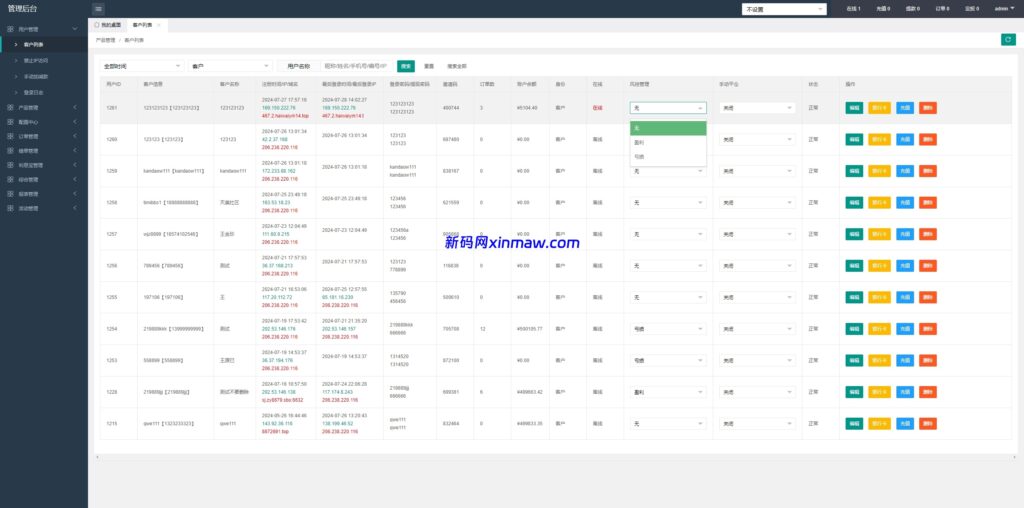Choose 亏损 option in the open dropdown list

coord(639,156)
